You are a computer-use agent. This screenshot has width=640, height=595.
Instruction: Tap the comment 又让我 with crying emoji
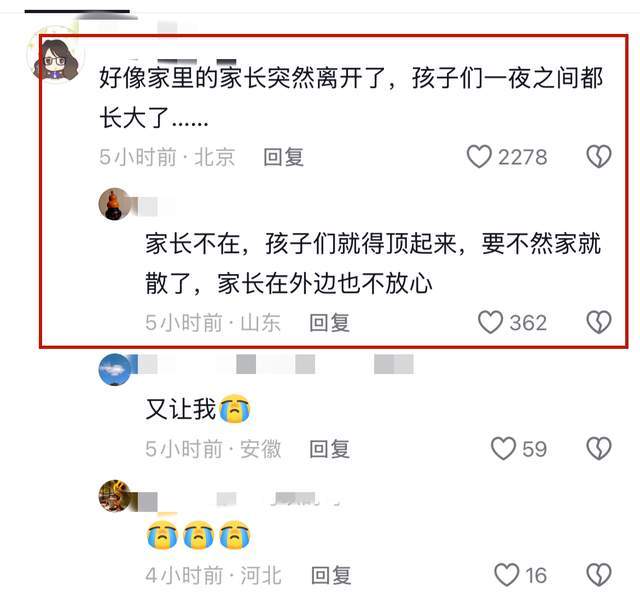tap(198, 409)
